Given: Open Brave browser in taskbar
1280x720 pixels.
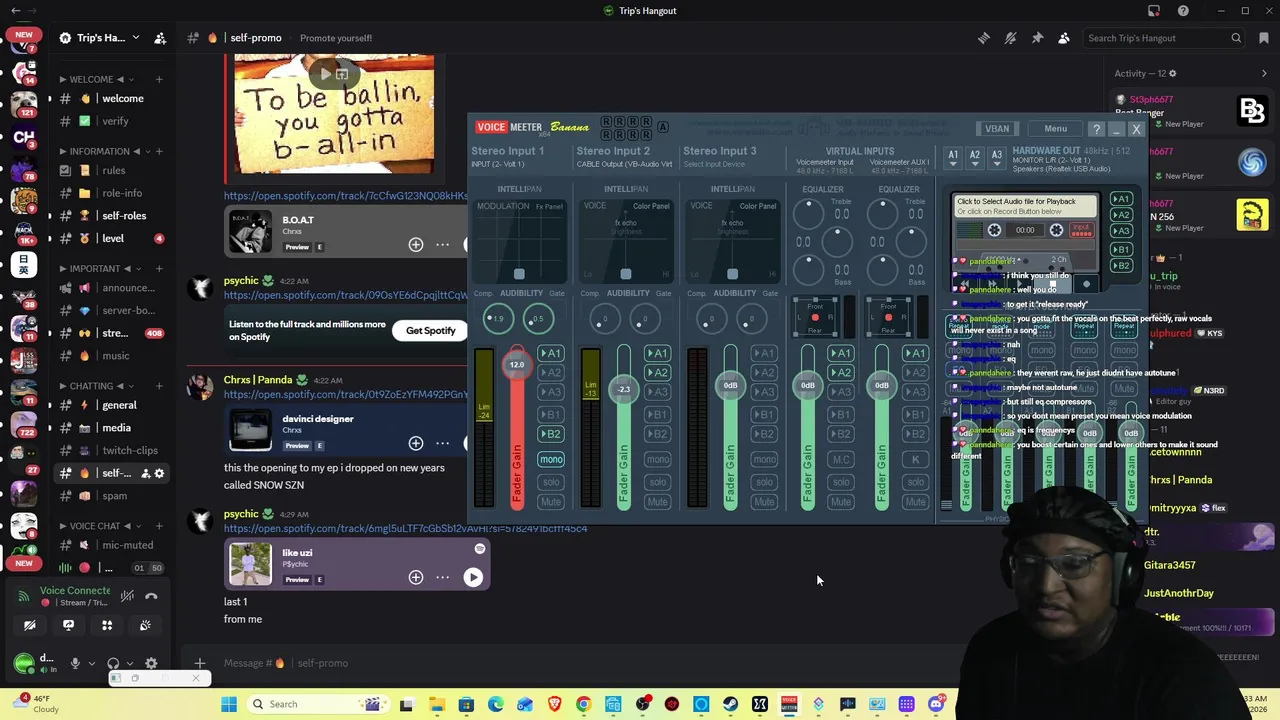Looking at the screenshot, I should [x=555, y=704].
